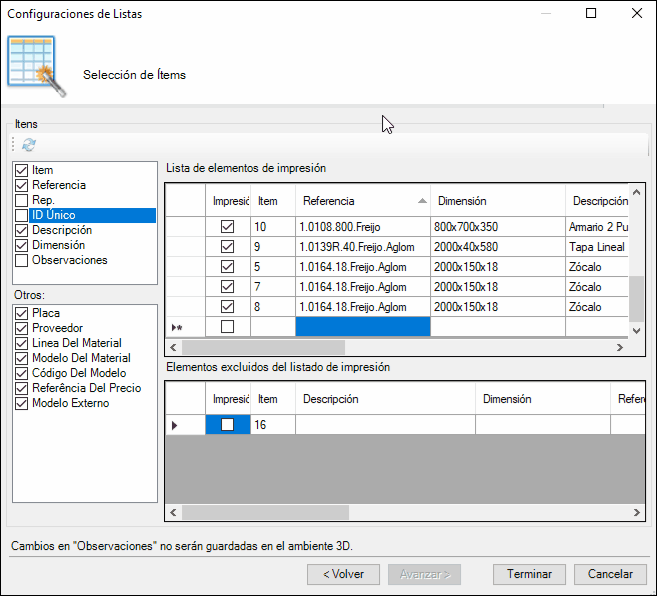Viewport: 657px width, 596px height.
Task: Click vertical scrollbar thumb of print list
Action: point(636,299)
